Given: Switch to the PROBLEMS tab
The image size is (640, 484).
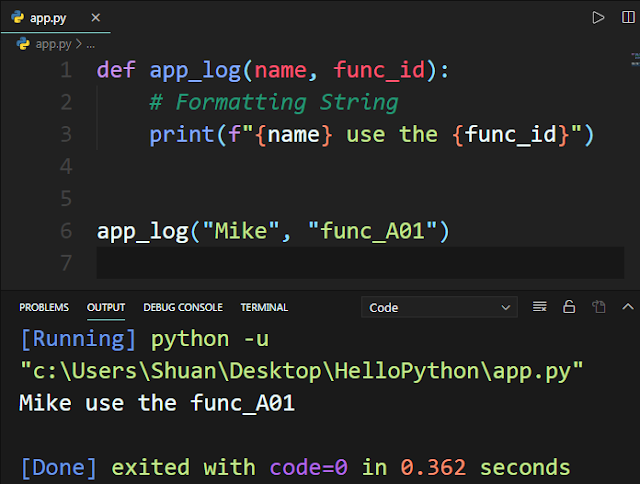Looking at the screenshot, I should (44, 307).
